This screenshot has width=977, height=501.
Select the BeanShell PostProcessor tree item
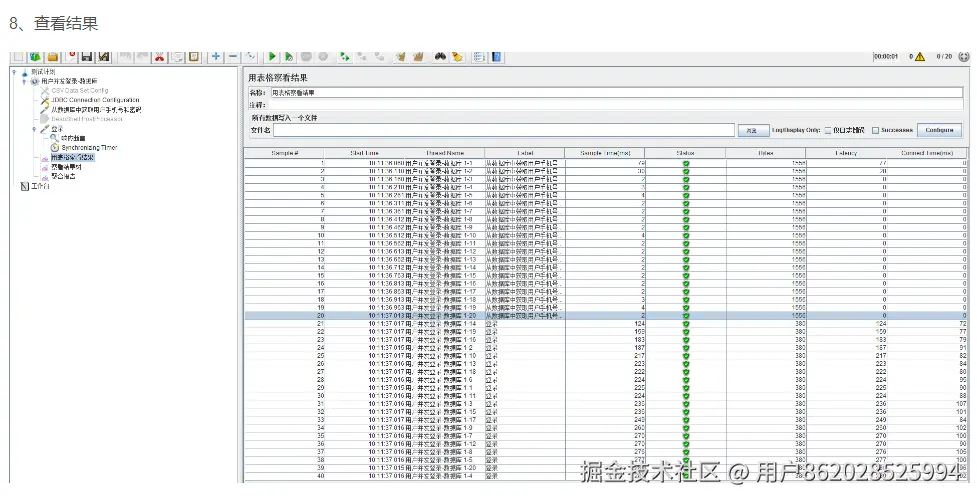[x=87, y=119]
